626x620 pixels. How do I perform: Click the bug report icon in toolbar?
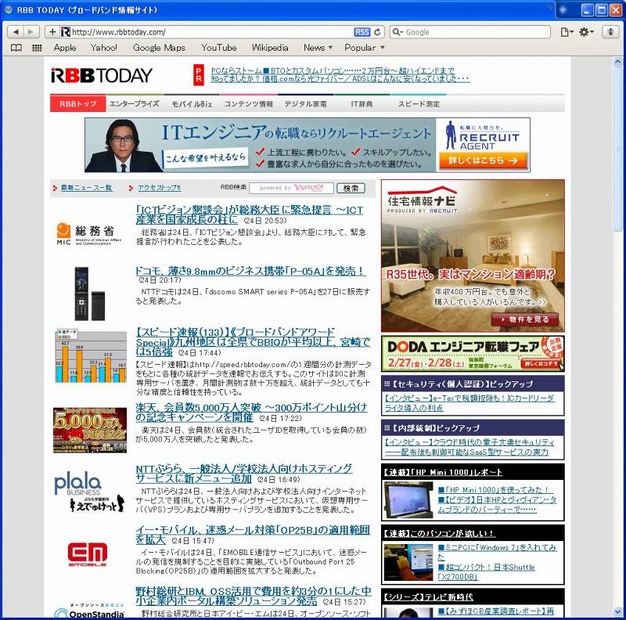(610, 32)
